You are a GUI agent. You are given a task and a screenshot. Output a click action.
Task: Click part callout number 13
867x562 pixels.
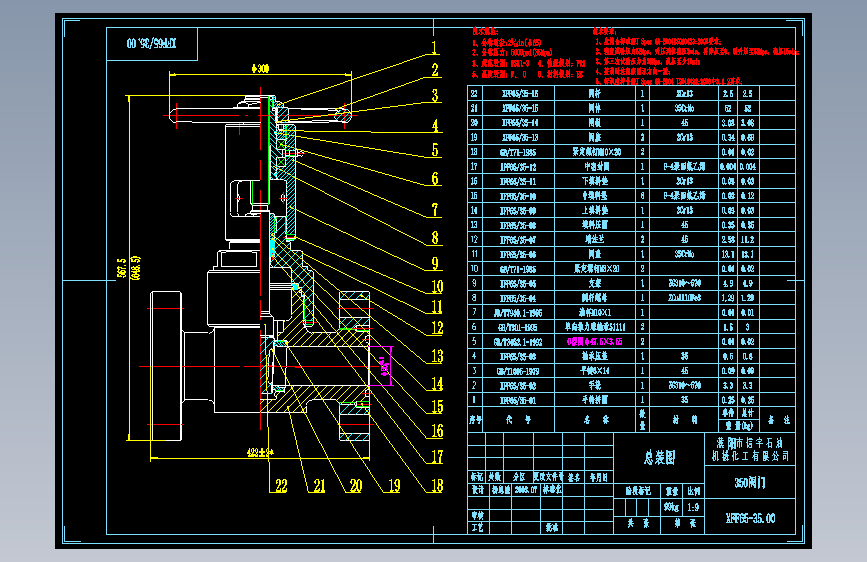click(x=437, y=356)
